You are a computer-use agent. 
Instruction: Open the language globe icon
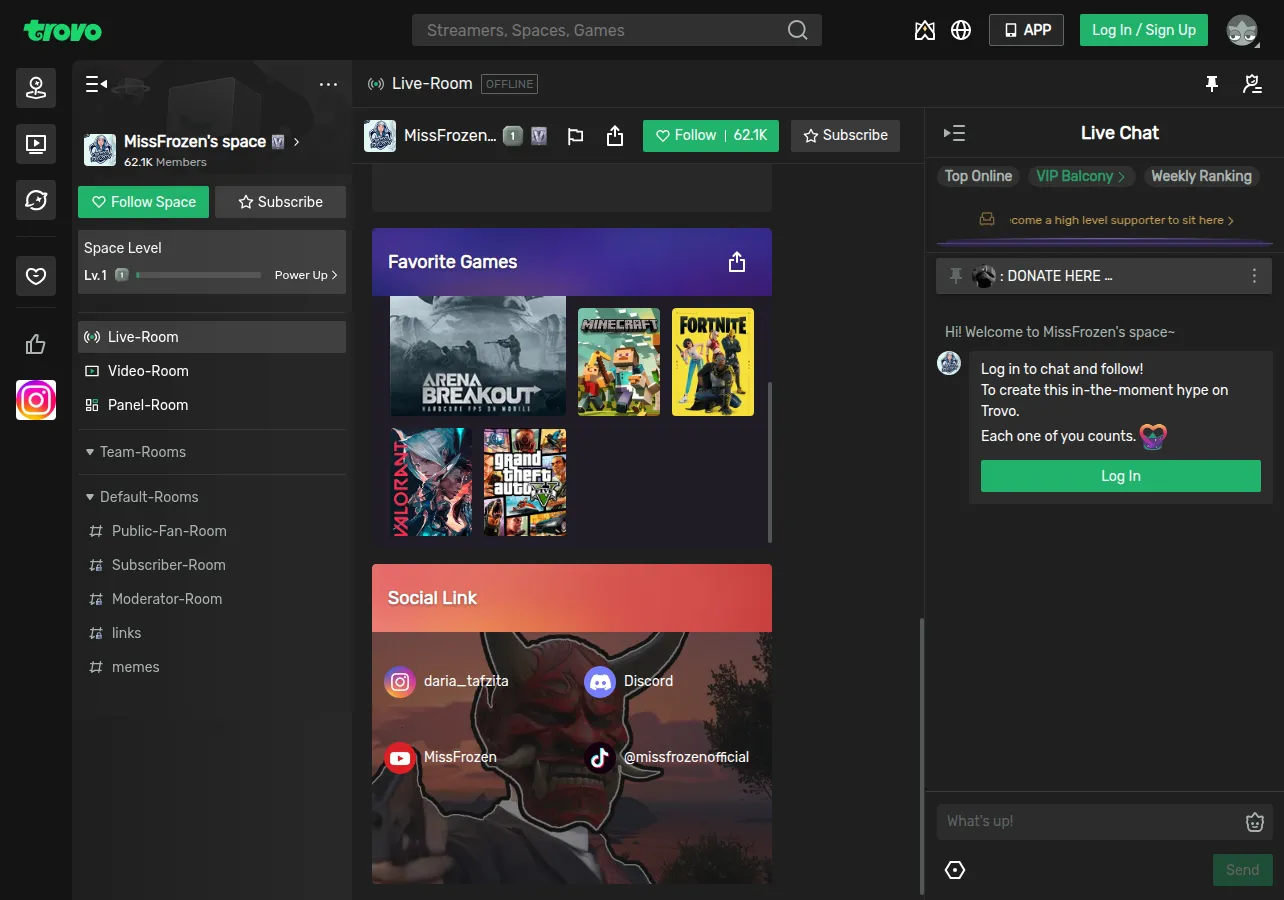961,30
